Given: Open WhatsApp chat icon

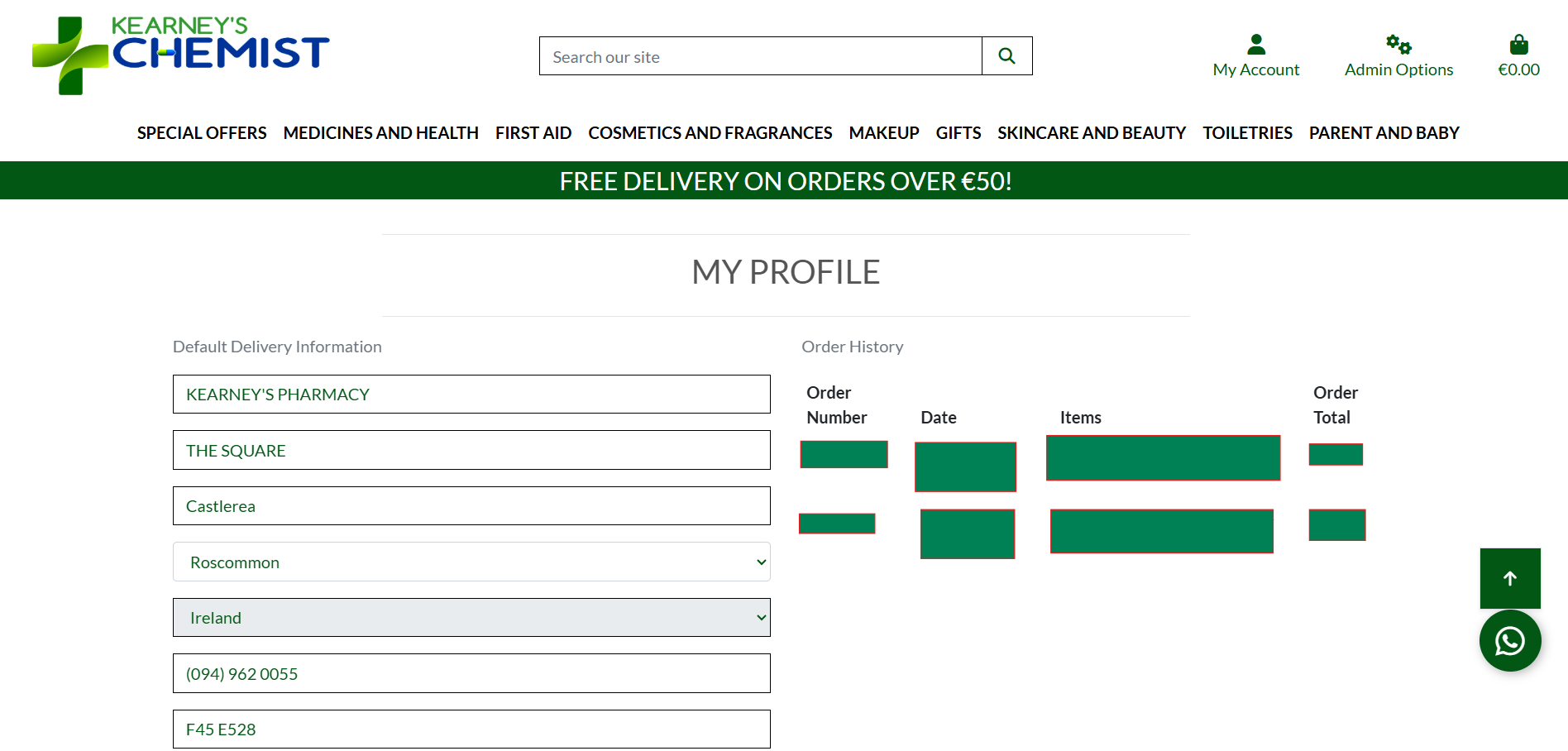Looking at the screenshot, I should pyautogui.click(x=1510, y=641).
